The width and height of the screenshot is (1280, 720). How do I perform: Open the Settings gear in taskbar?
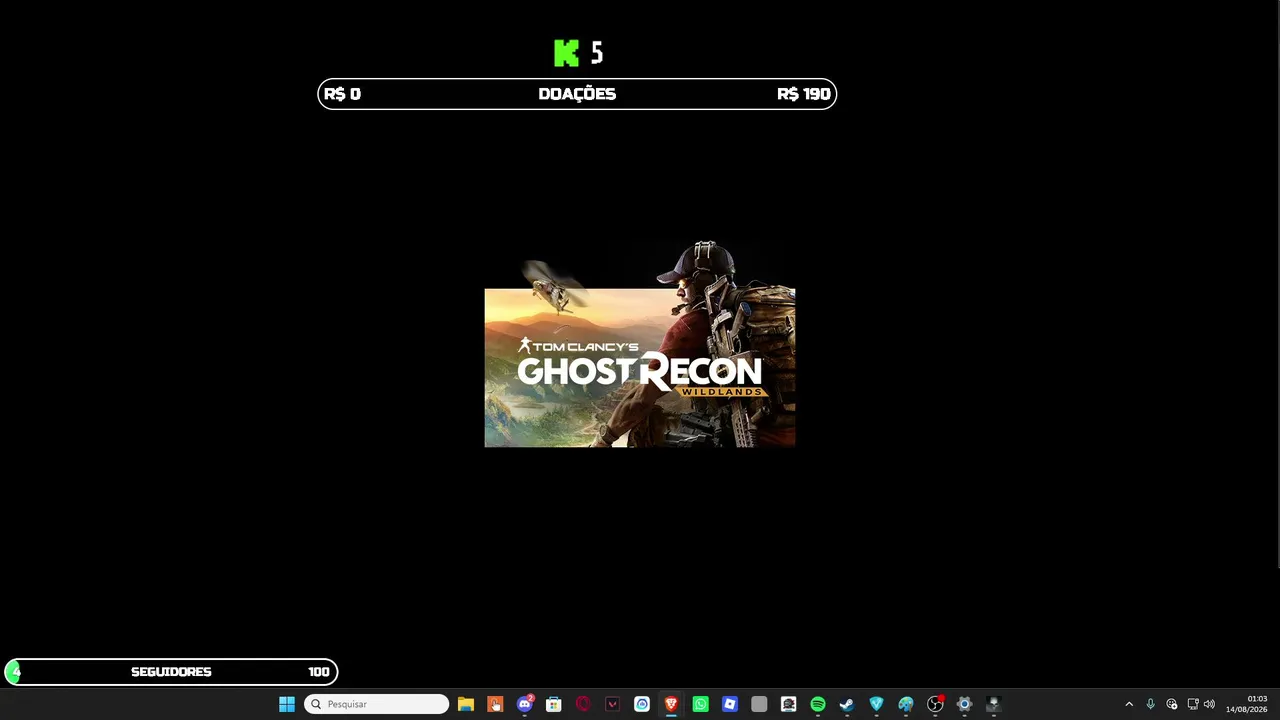pos(964,704)
